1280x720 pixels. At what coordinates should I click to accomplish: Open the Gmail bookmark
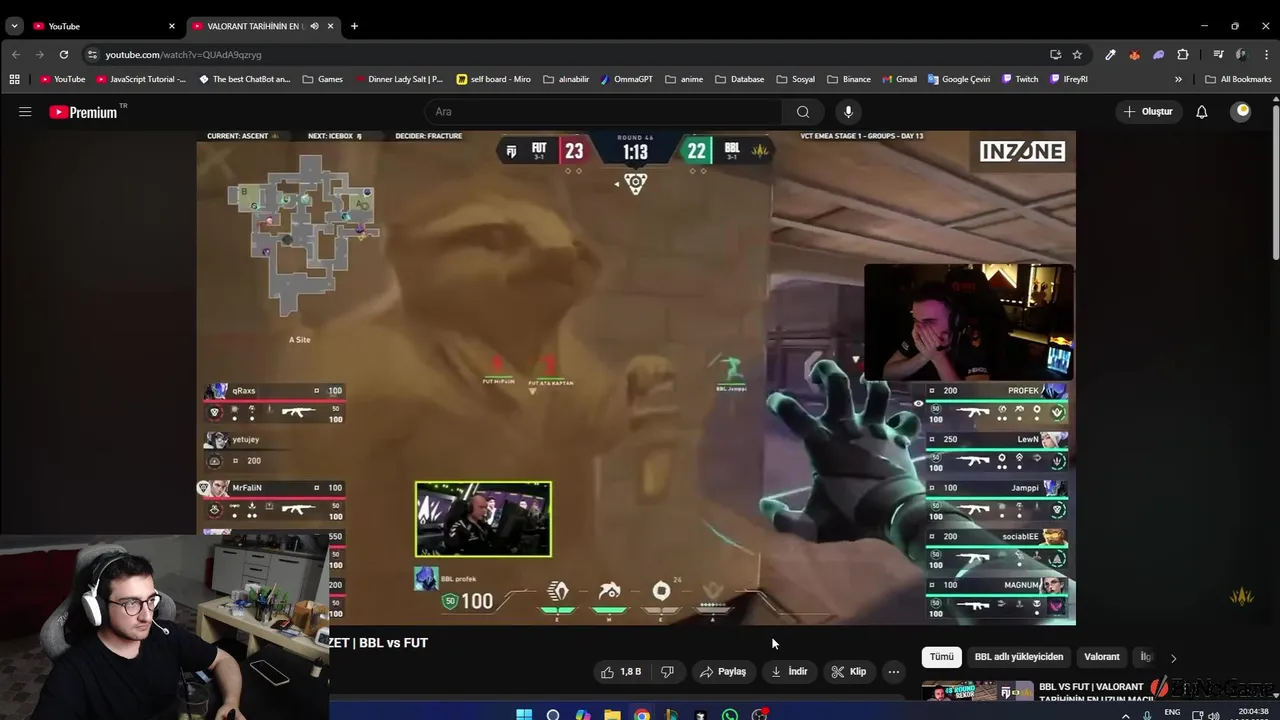(x=899, y=79)
